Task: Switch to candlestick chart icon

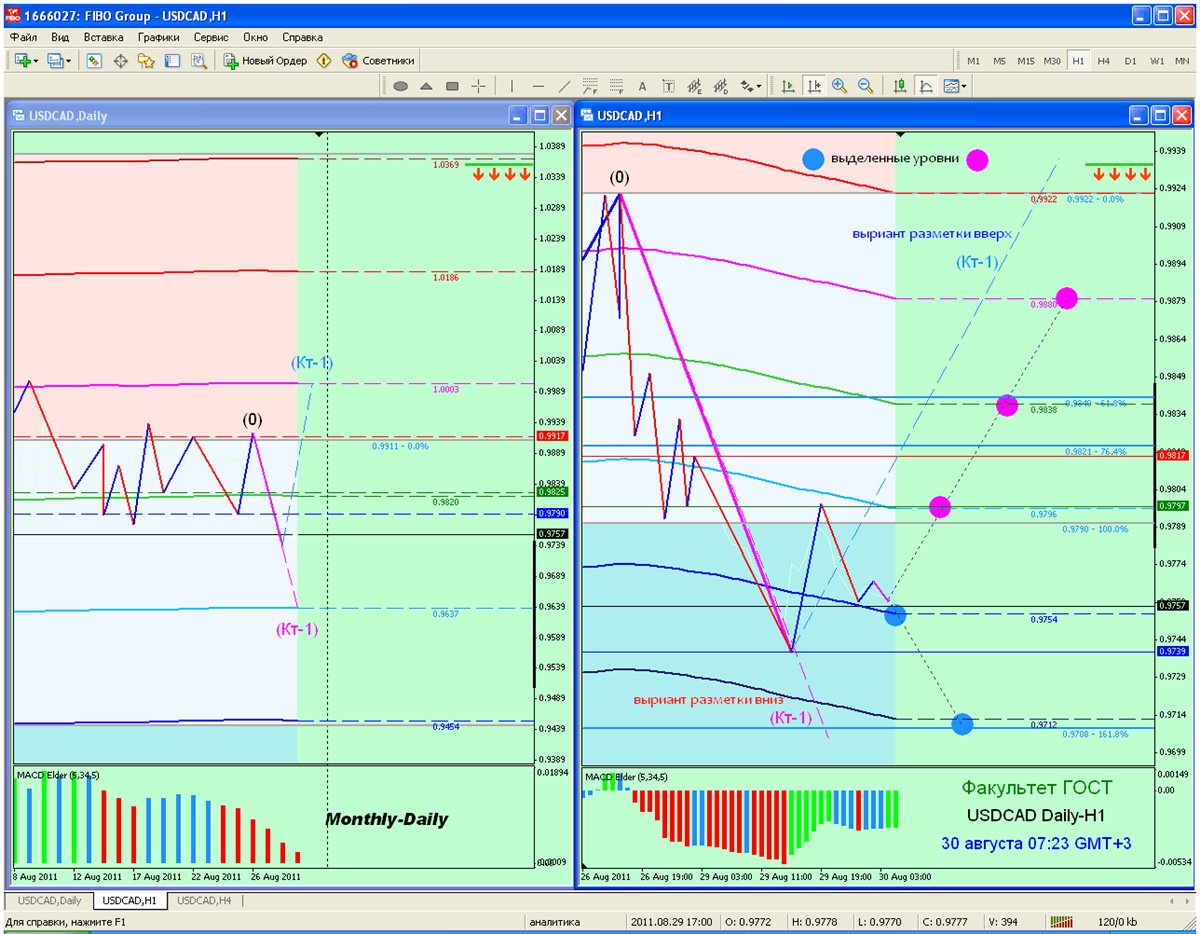Action: (x=900, y=87)
